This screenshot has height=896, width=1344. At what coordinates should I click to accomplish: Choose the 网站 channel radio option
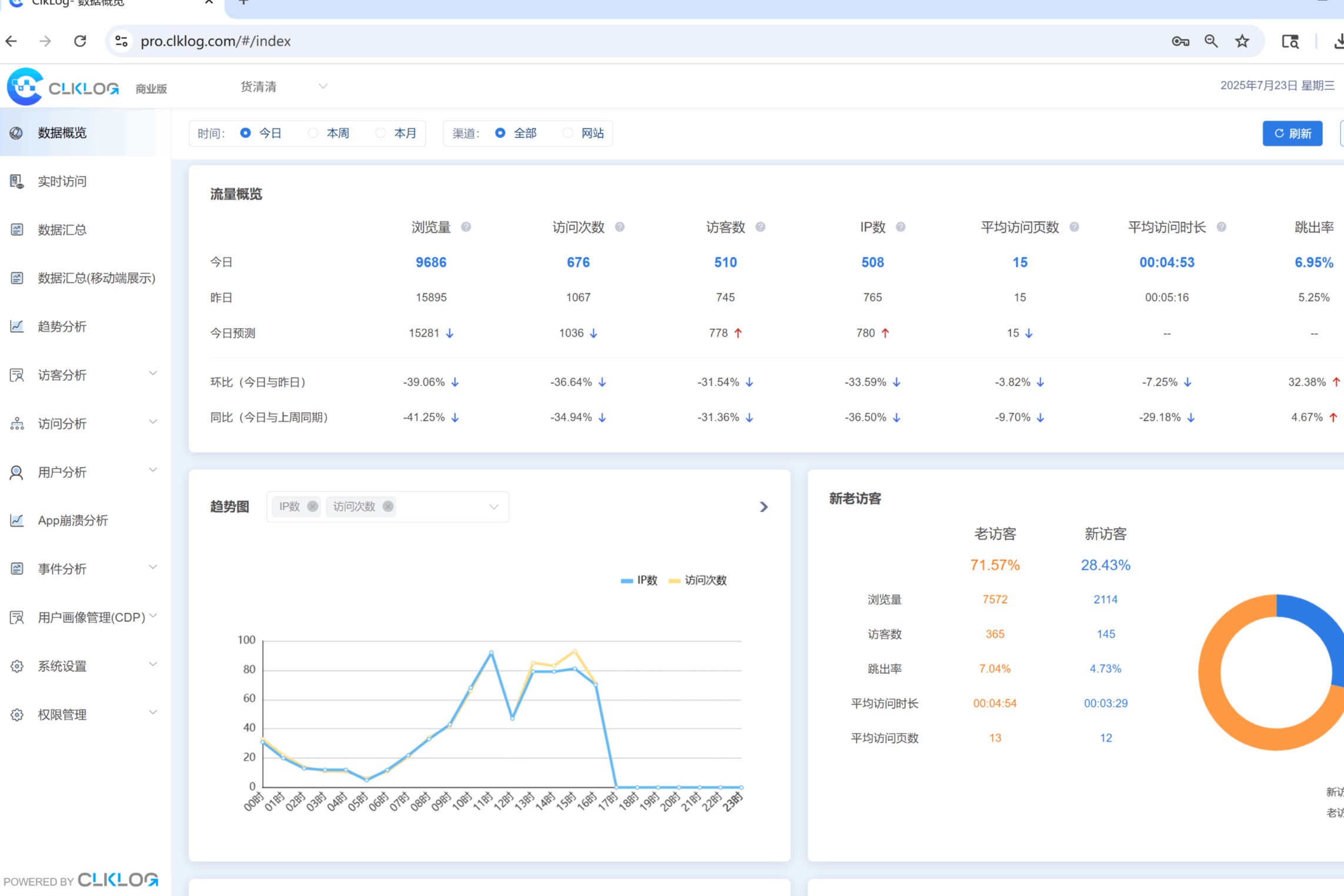[x=567, y=133]
